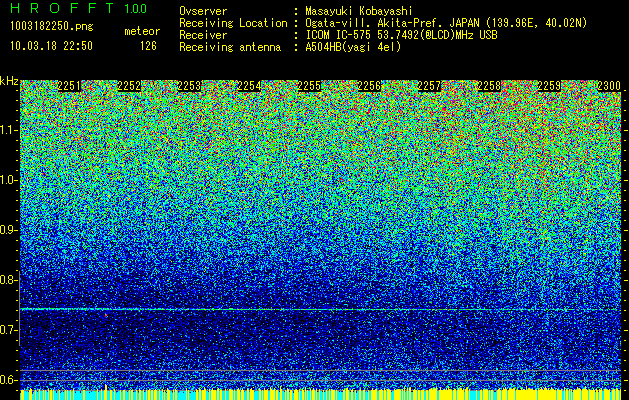
Task: Select the antenna value A504HB(yagi 4el)
Action: coord(353,47)
